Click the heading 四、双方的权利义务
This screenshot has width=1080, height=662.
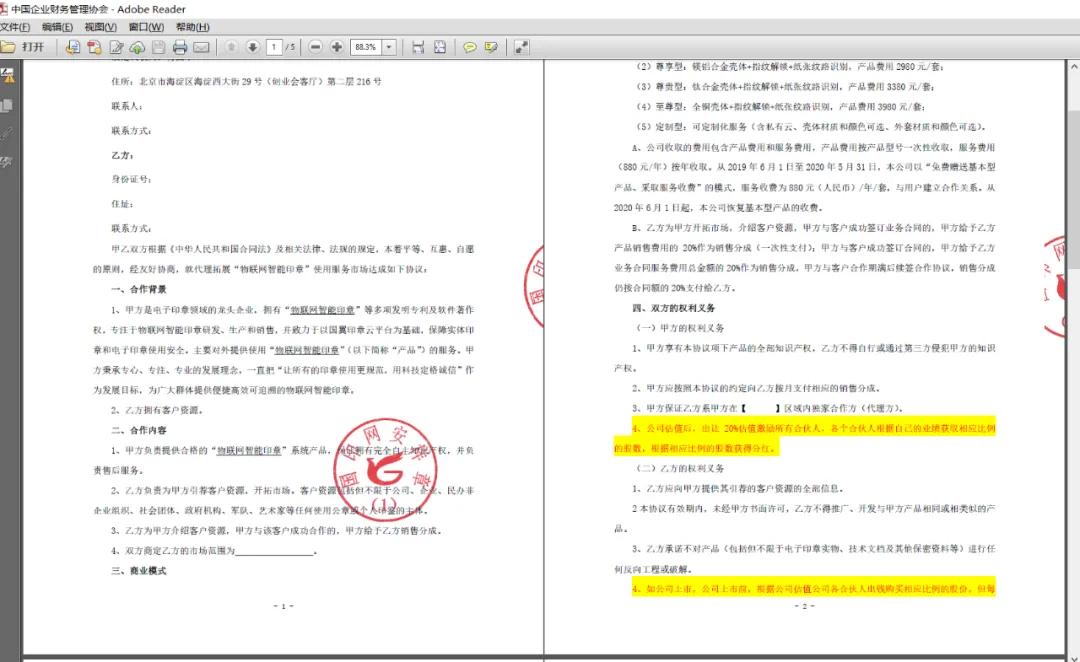coord(674,308)
